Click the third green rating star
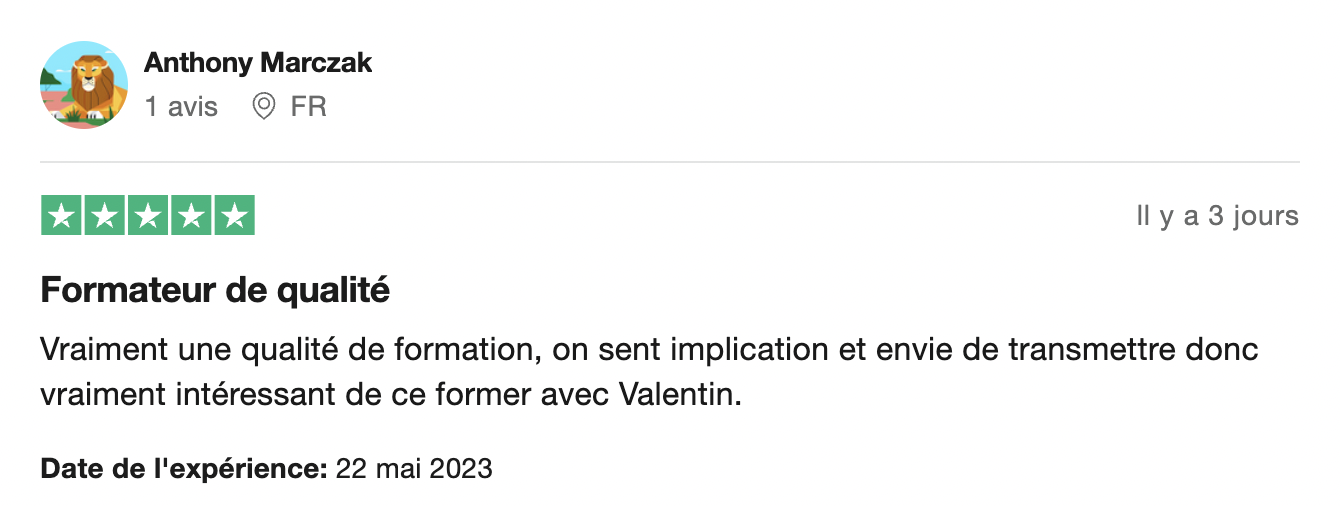 [x=148, y=216]
